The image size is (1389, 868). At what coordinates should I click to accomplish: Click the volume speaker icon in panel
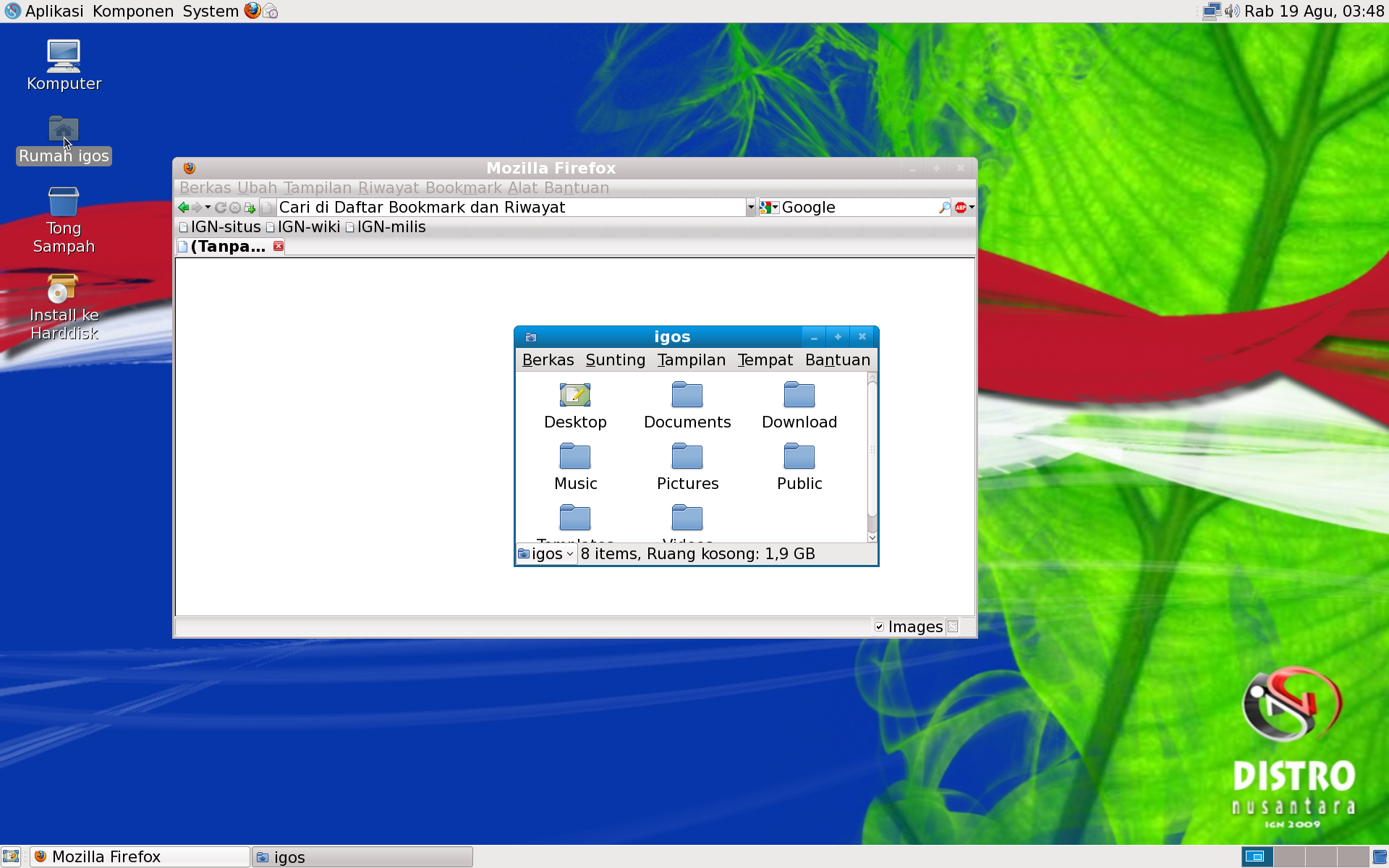pos(1232,11)
